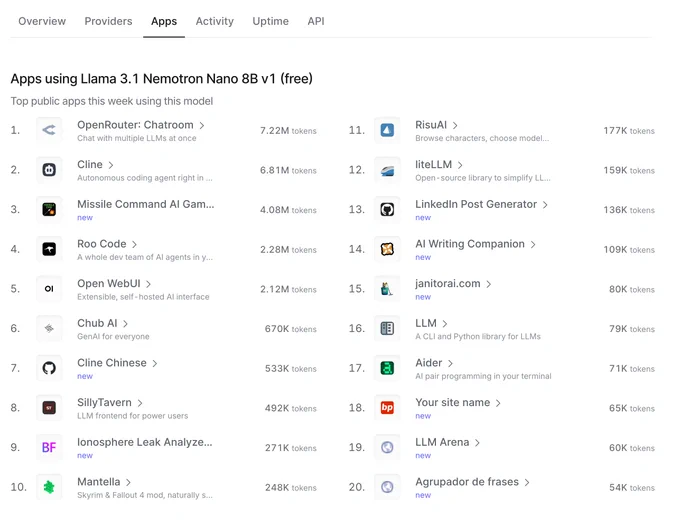Viewport: 680px width, 524px height.
Task: Click the 'new' badge under LLM Arena
Action: [423, 455]
